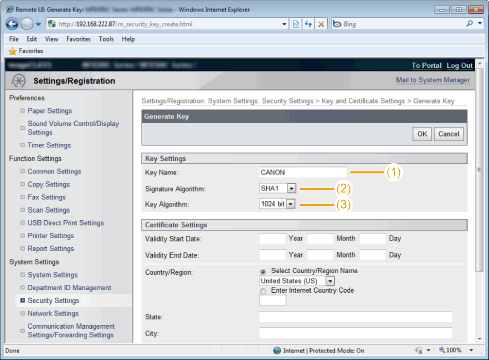Click the Validity End Date Year field
The height and width of the screenshot is (360, 489).
point(272,255)
